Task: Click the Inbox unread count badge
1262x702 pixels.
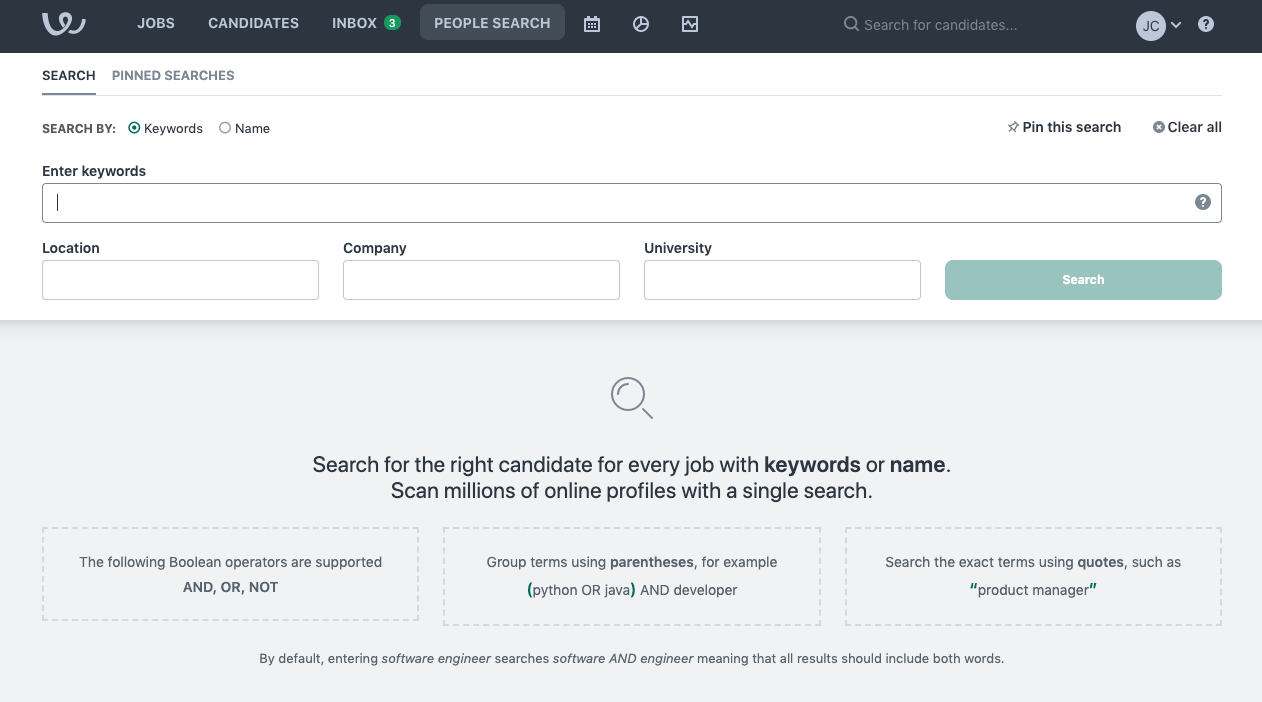Action: [x=392, y=23]
